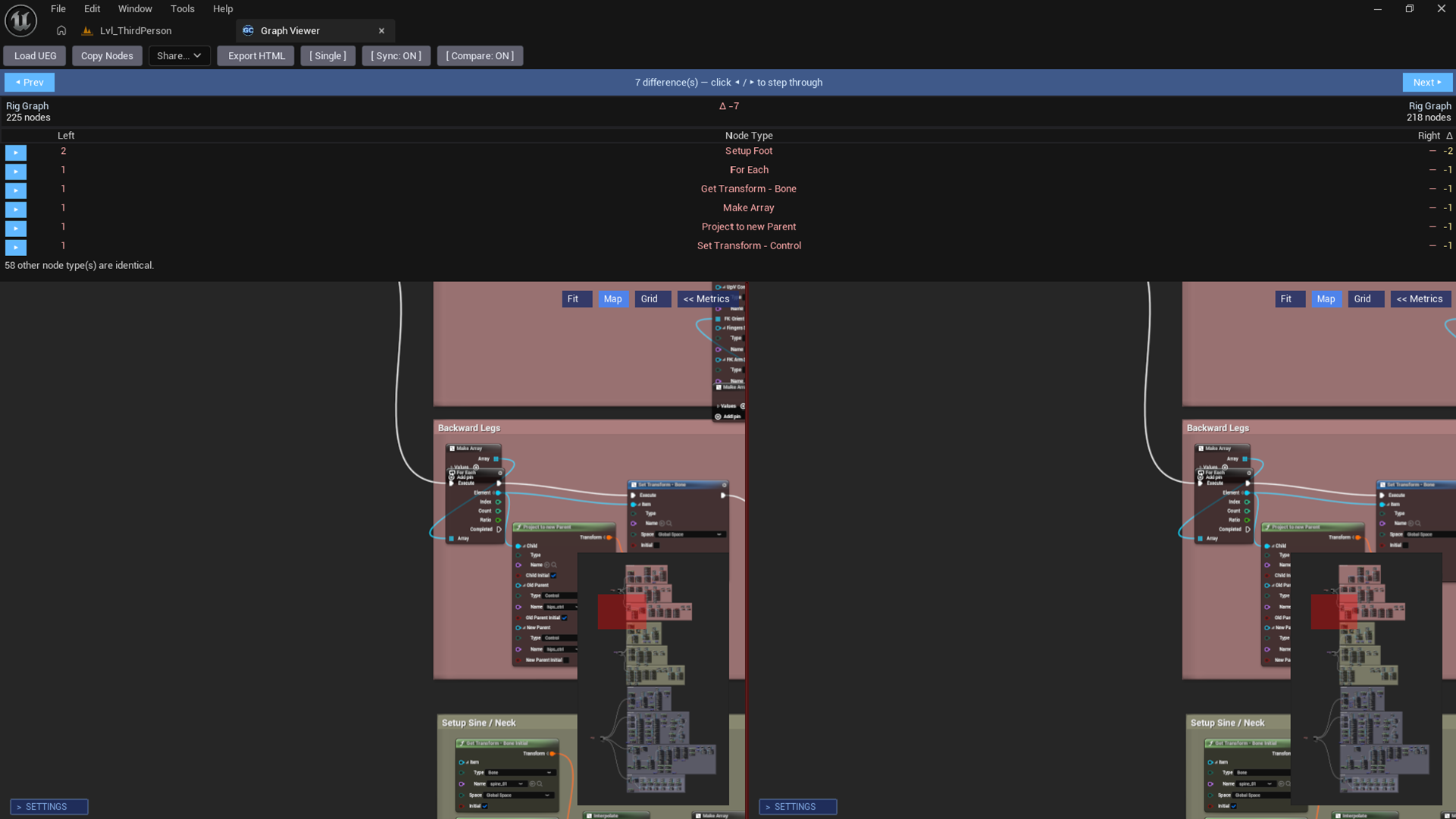Toggle Child Initial checkbox in left graph
Screen dimensions: 1456x819
pyautogui.click(x=553, y=576)
